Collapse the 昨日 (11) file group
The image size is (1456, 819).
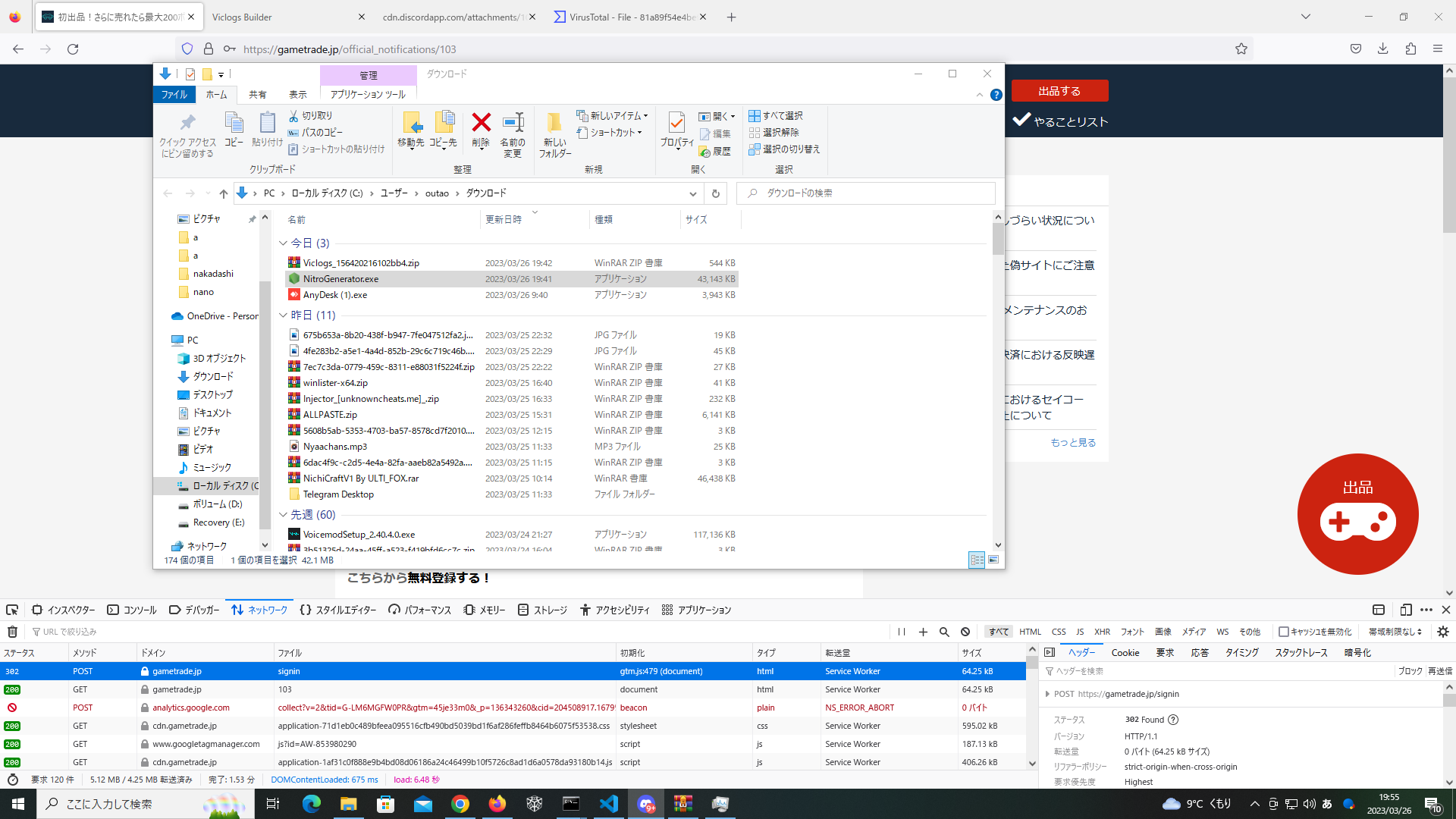[284, 315]
